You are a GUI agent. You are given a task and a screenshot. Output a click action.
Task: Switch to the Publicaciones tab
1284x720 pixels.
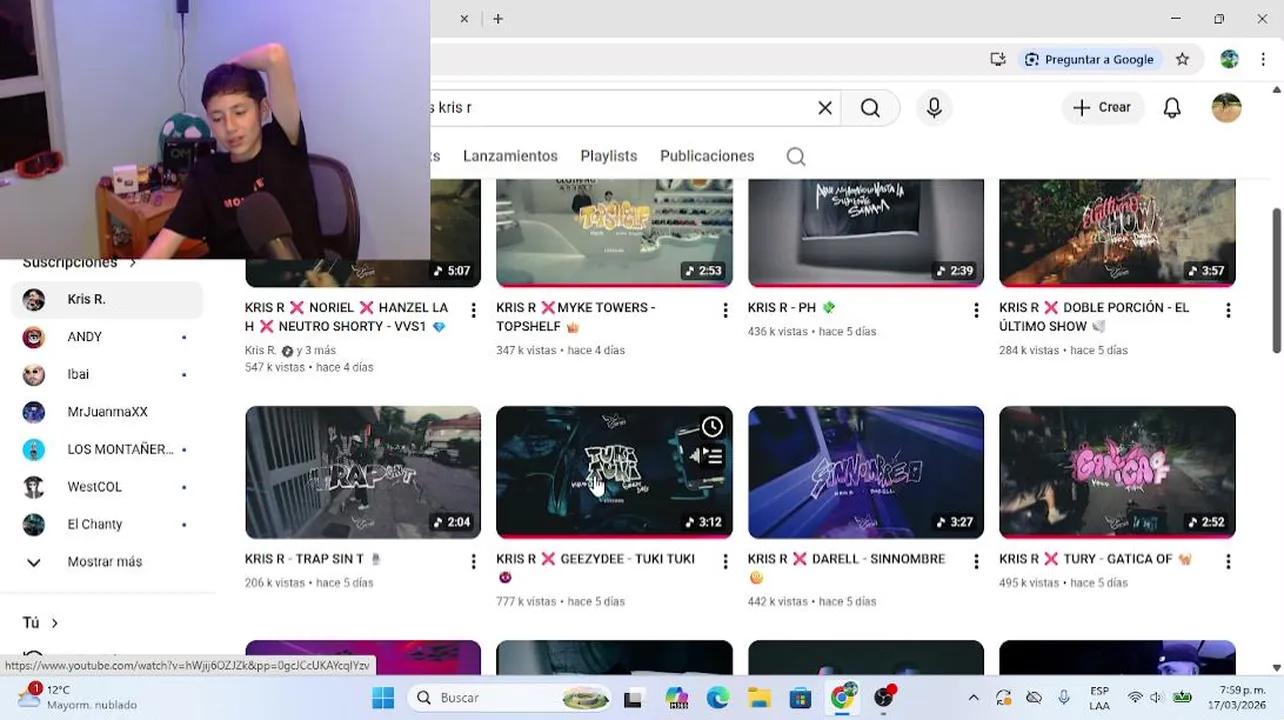(x=707, y=156)
